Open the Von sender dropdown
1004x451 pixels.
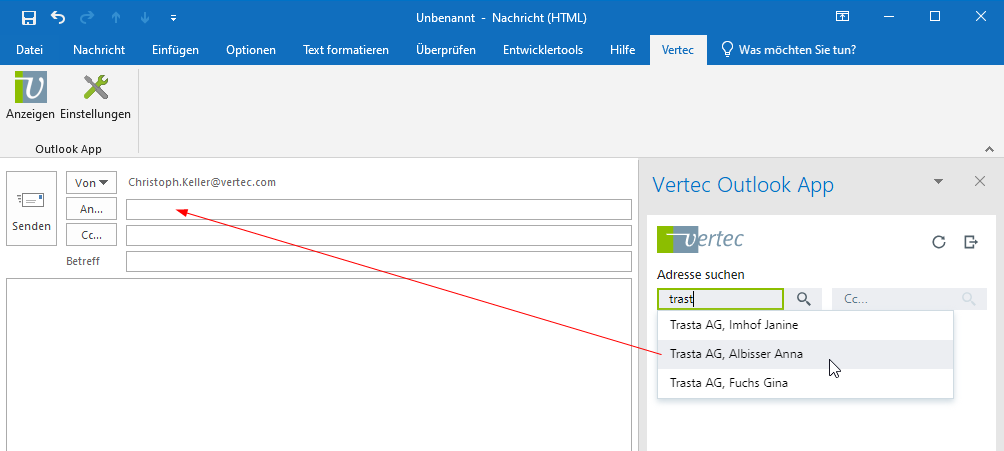[91, 183]
